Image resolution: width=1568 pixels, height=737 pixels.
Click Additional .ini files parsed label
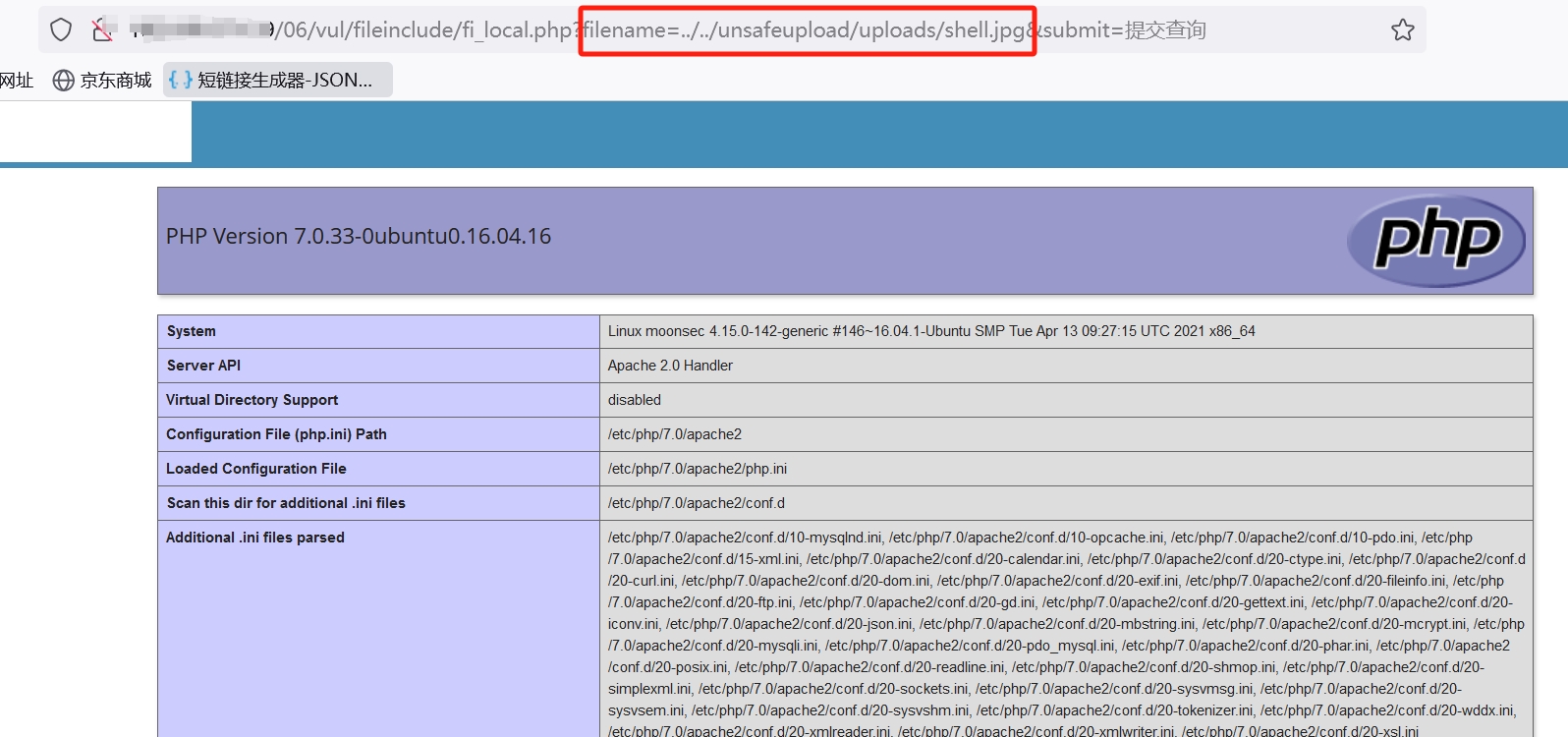[x=255, y=538]
